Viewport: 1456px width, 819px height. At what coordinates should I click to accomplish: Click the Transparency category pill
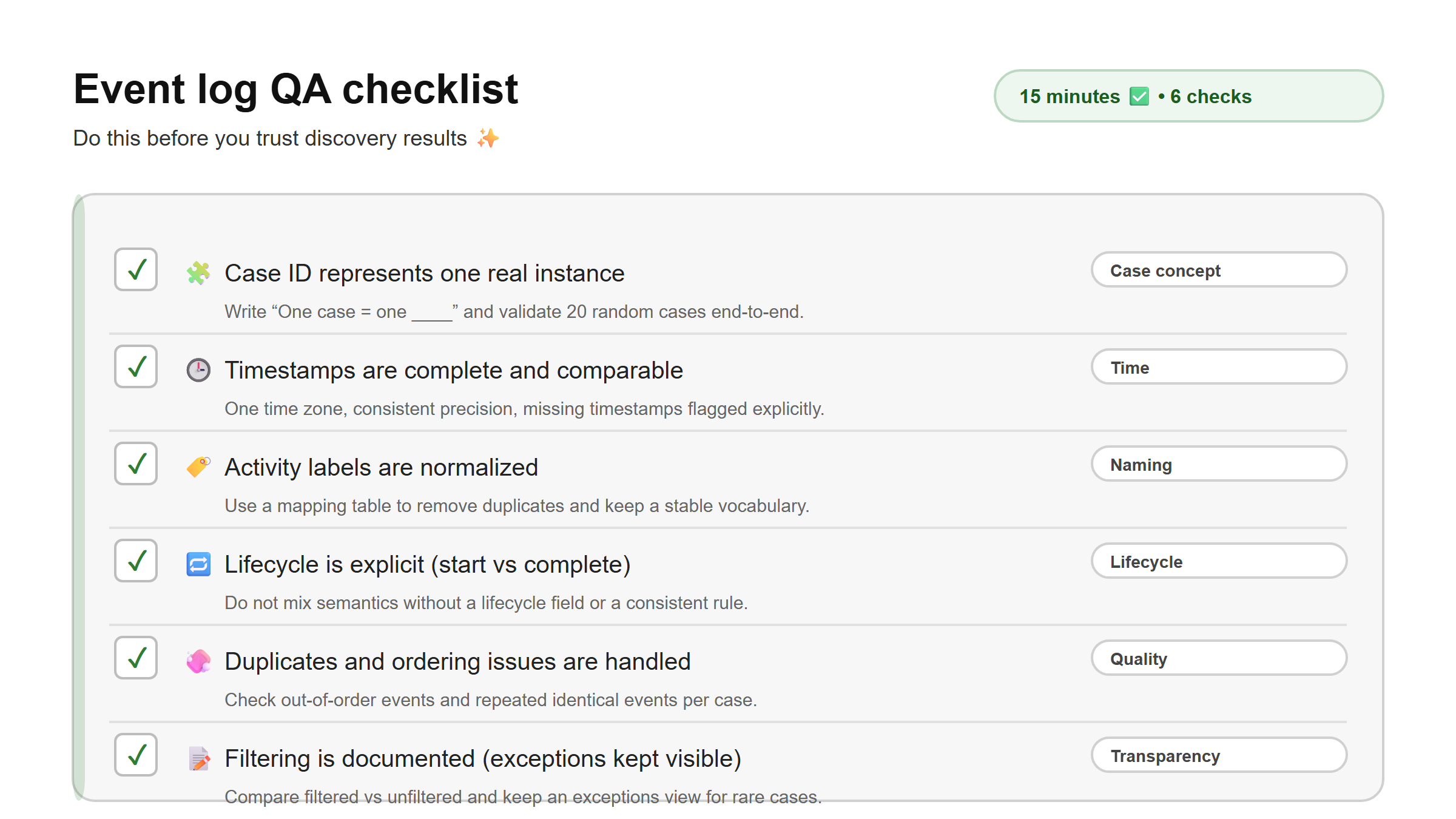coord(1219,755)
